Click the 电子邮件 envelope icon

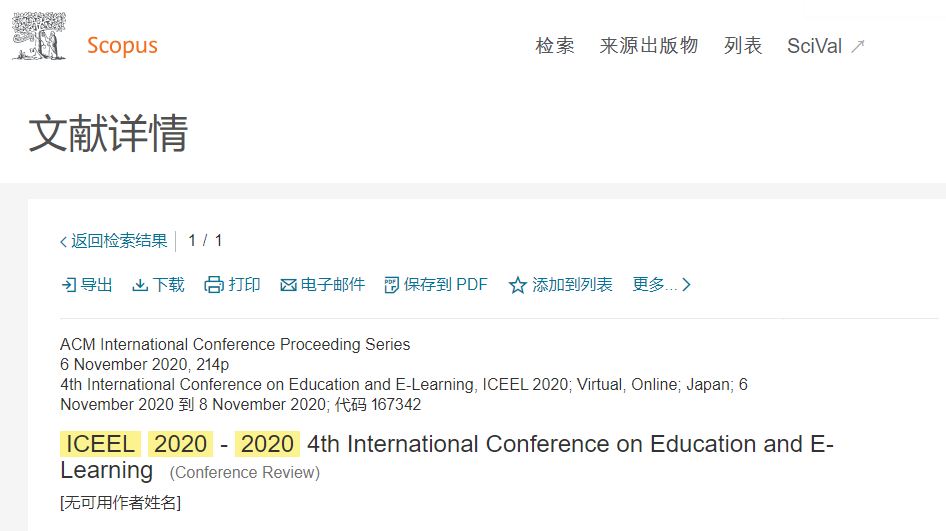click(288, 285)
